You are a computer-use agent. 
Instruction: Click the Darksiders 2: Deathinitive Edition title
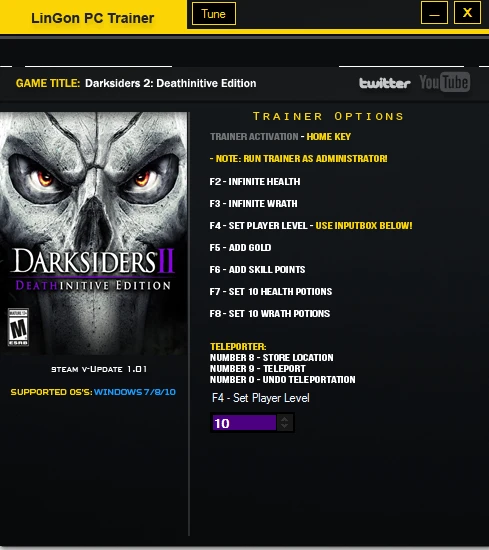point(170,83)
